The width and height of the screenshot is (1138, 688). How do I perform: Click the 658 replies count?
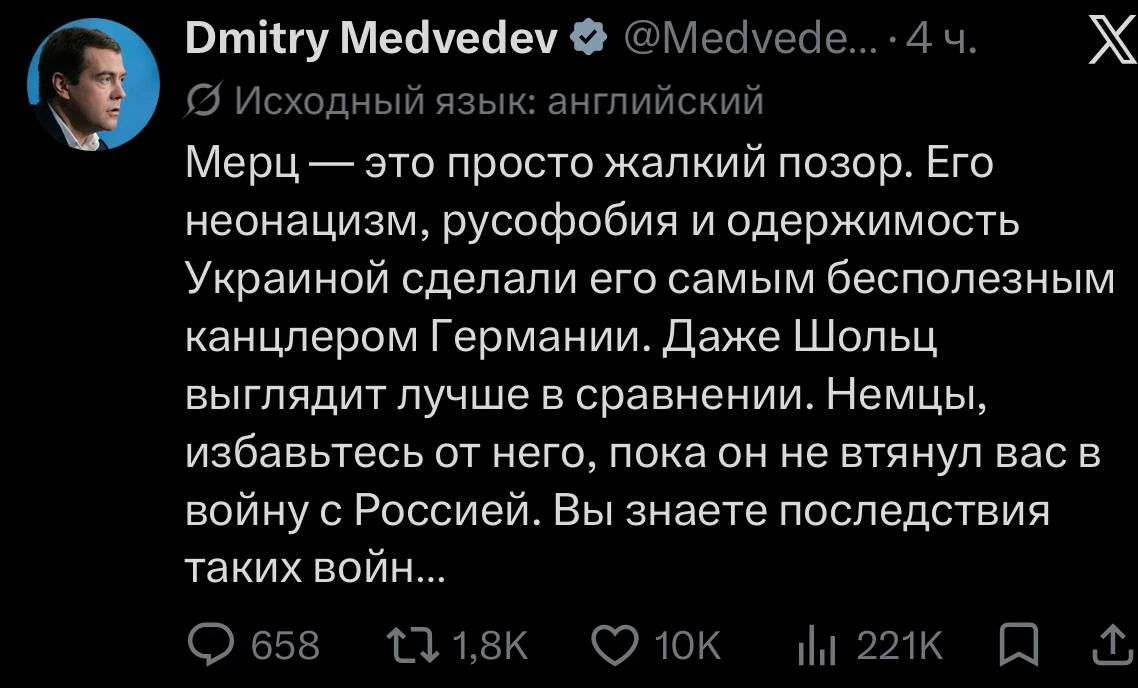point(285,645)
